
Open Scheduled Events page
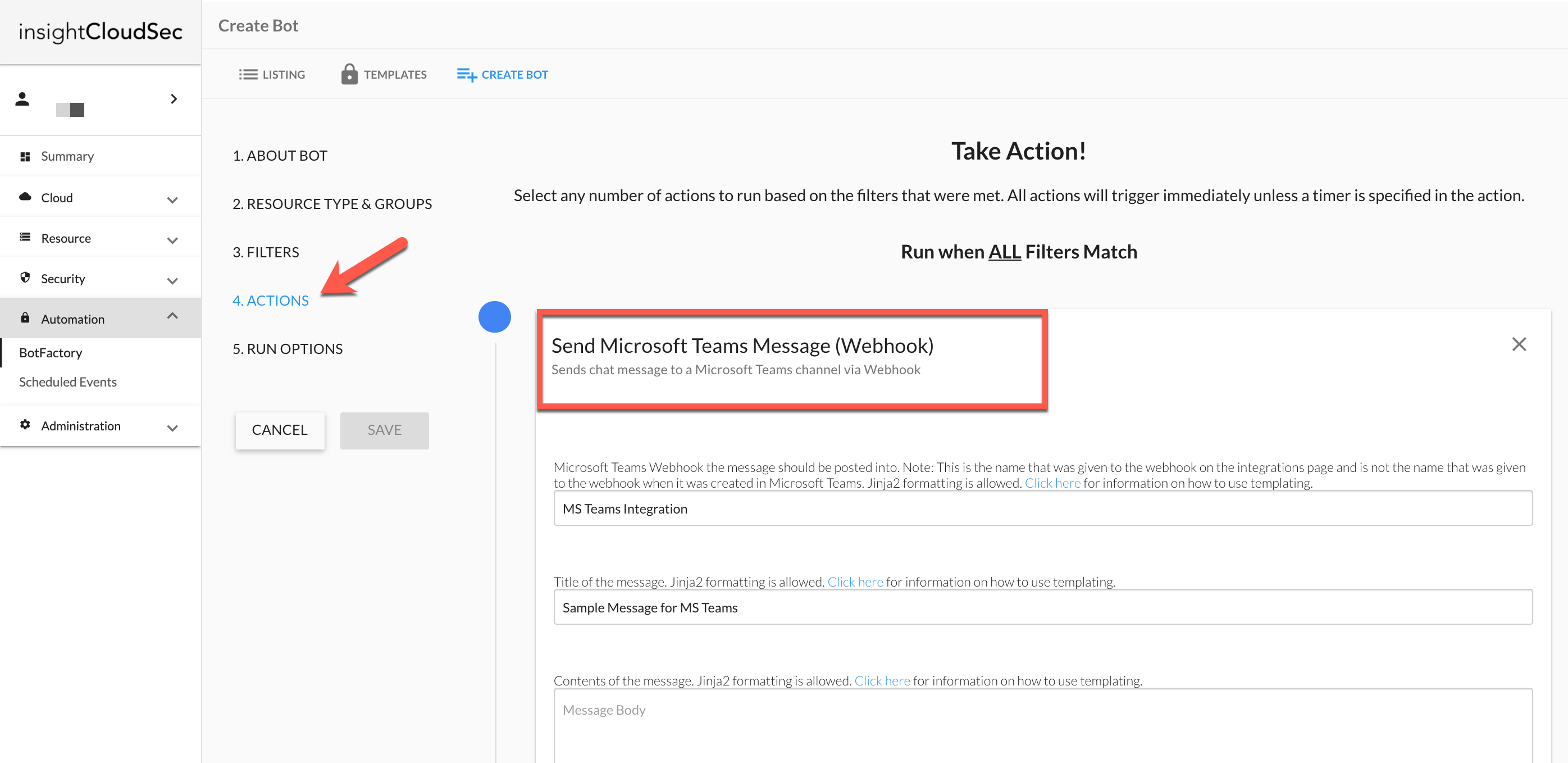(x=67, y=382)
